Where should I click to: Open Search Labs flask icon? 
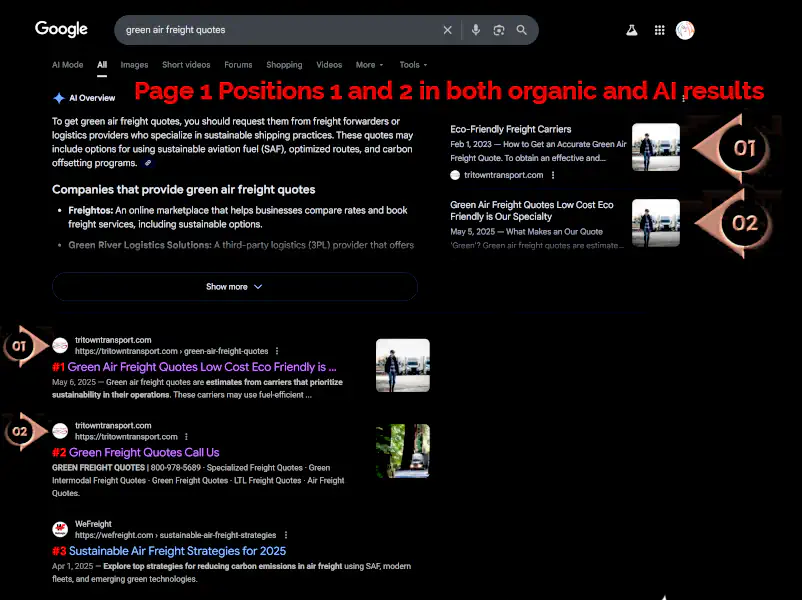coord(632,30)
